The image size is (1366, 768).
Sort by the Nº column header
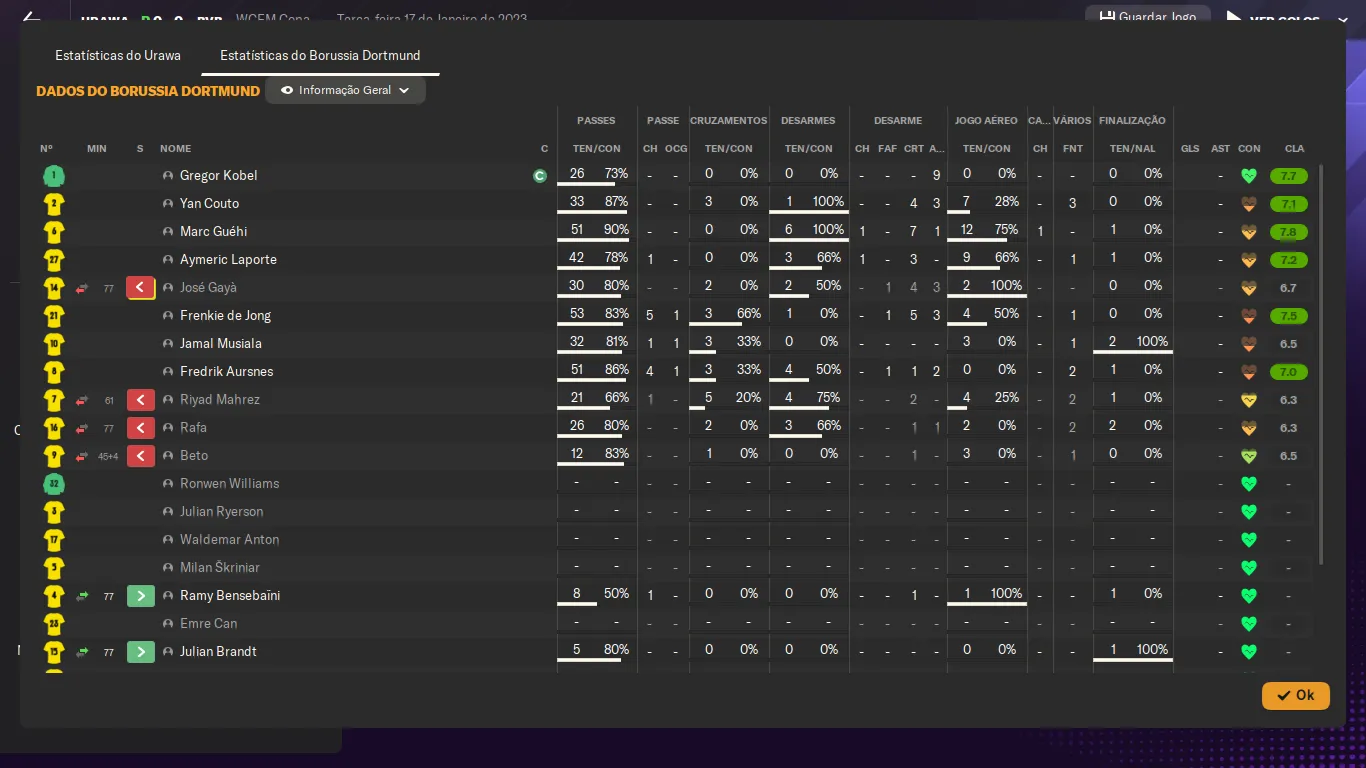[46, 149]
